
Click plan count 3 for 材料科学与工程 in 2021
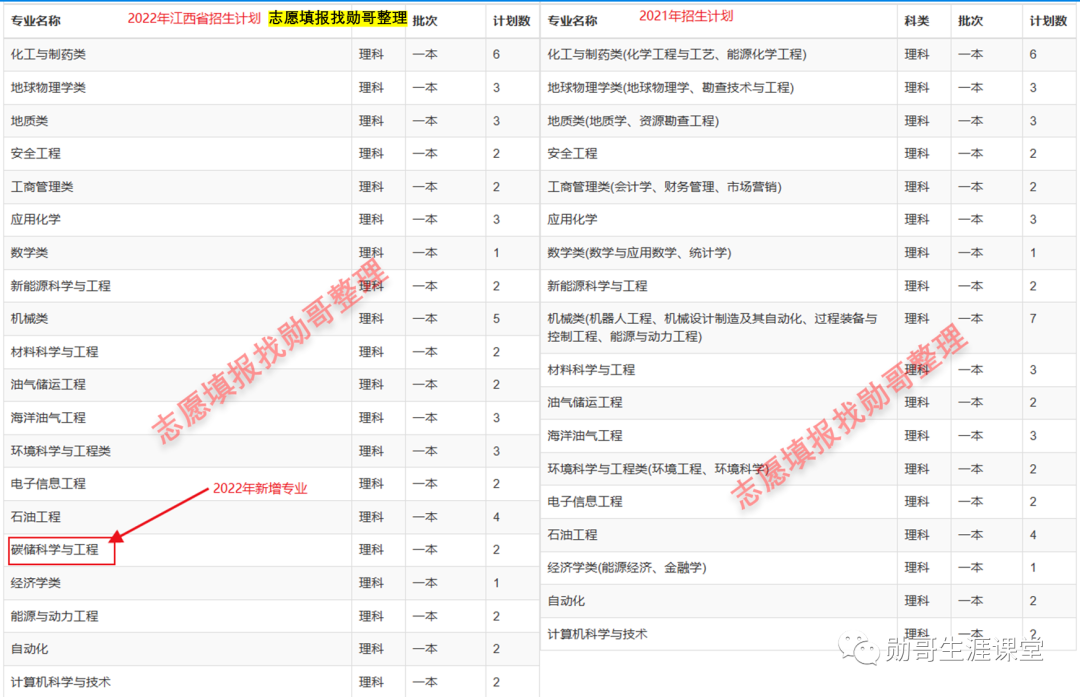coord(1033,370)
